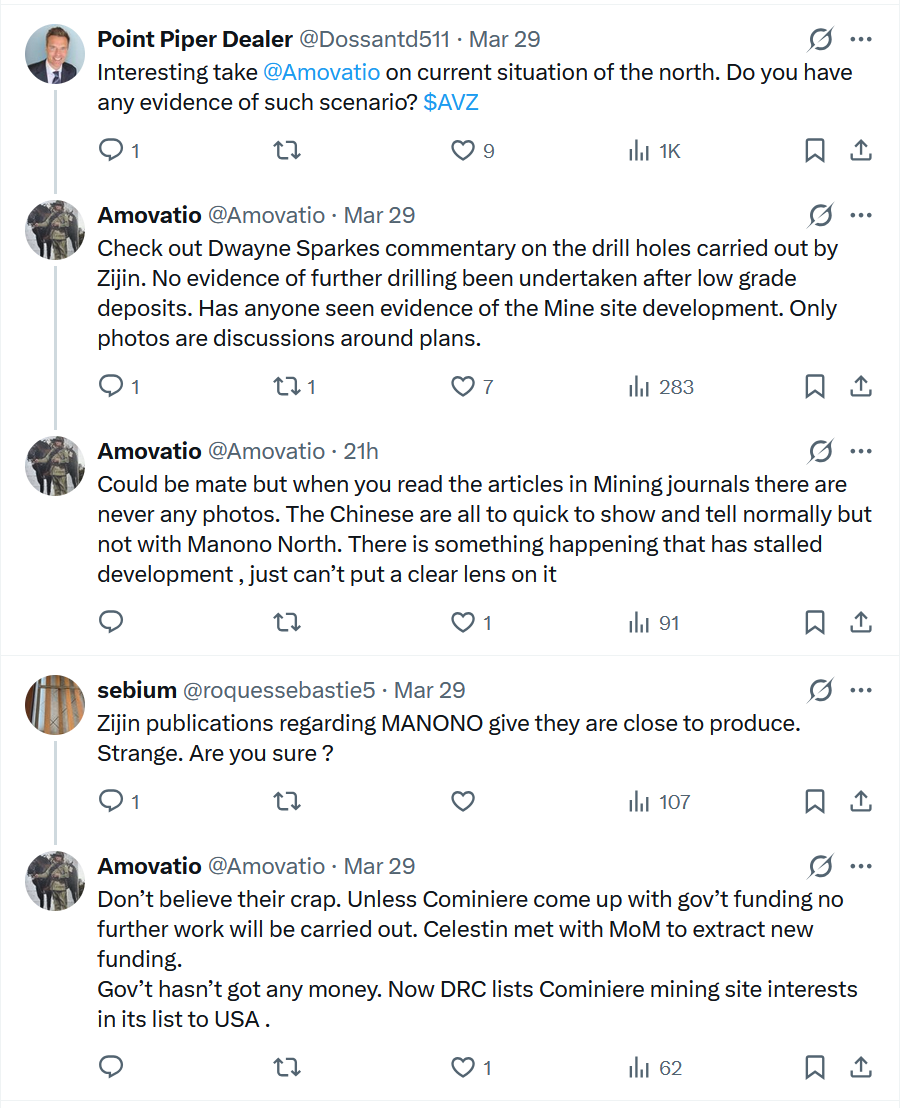Open more menu on sebium's tweet
The height and width of the screenshot is (1108, 909).
pyautogui.click(x=860, y=691)
